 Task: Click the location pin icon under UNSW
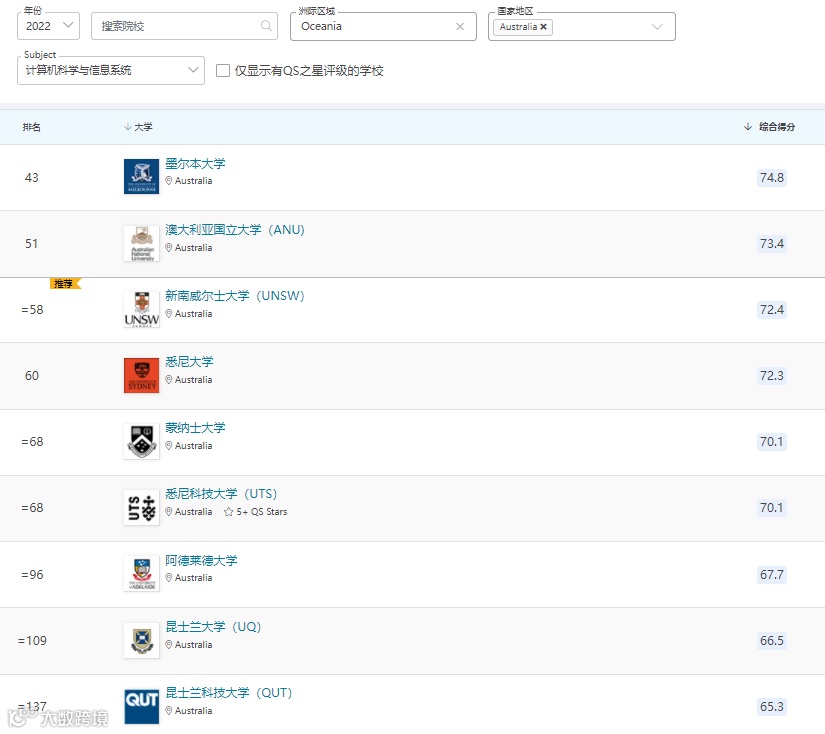pos(169,313)
